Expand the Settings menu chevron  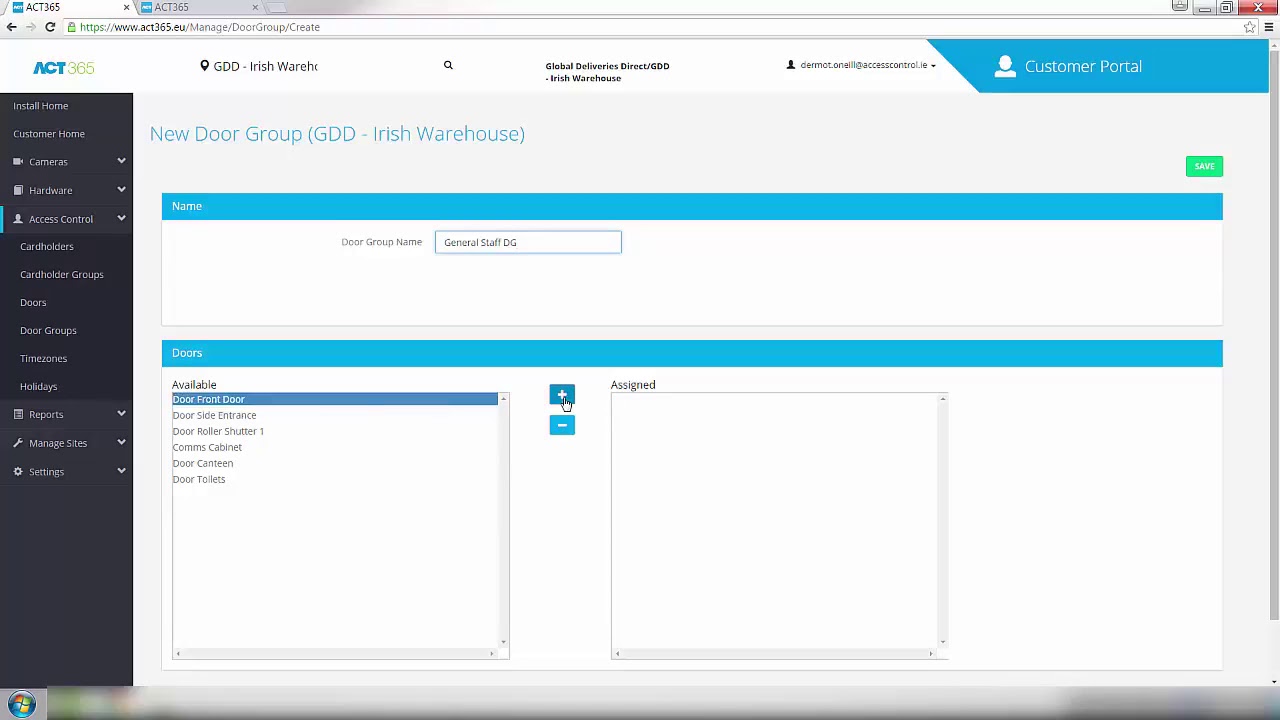tap(121, 471)
